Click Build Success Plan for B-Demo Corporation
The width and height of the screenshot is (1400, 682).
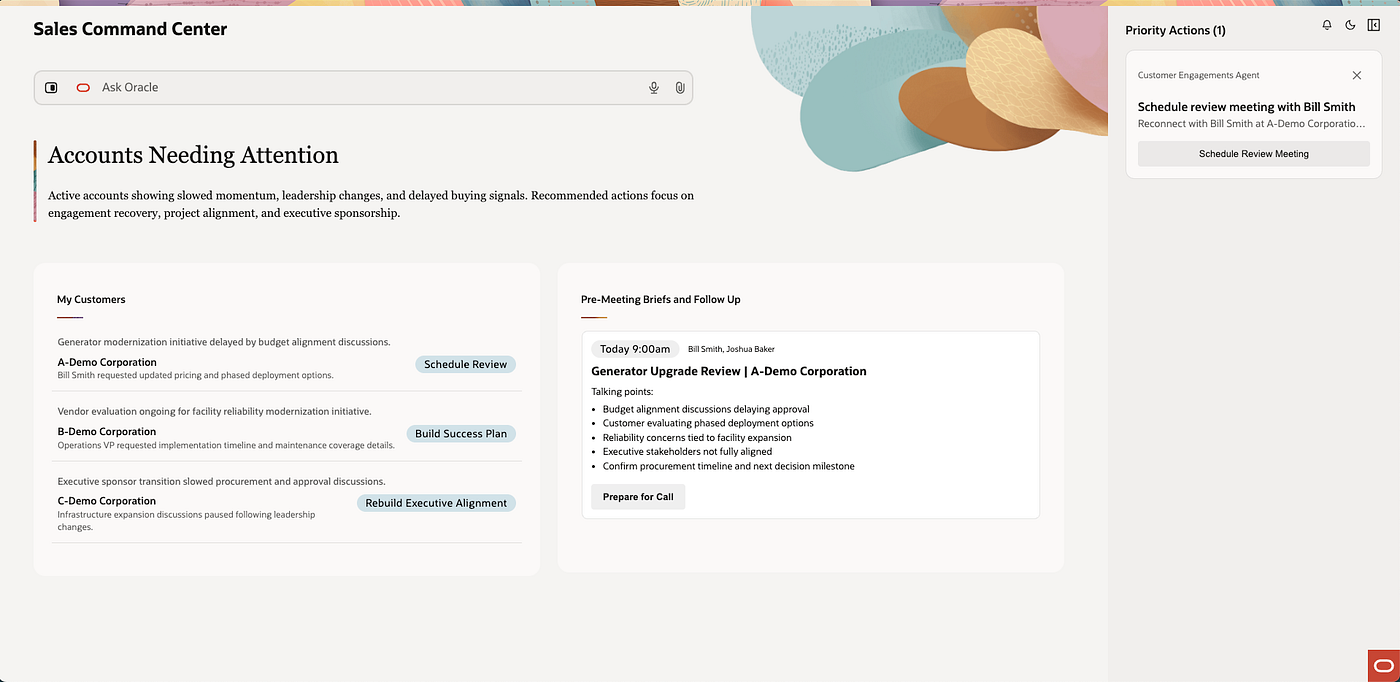[x=461, y=434]
